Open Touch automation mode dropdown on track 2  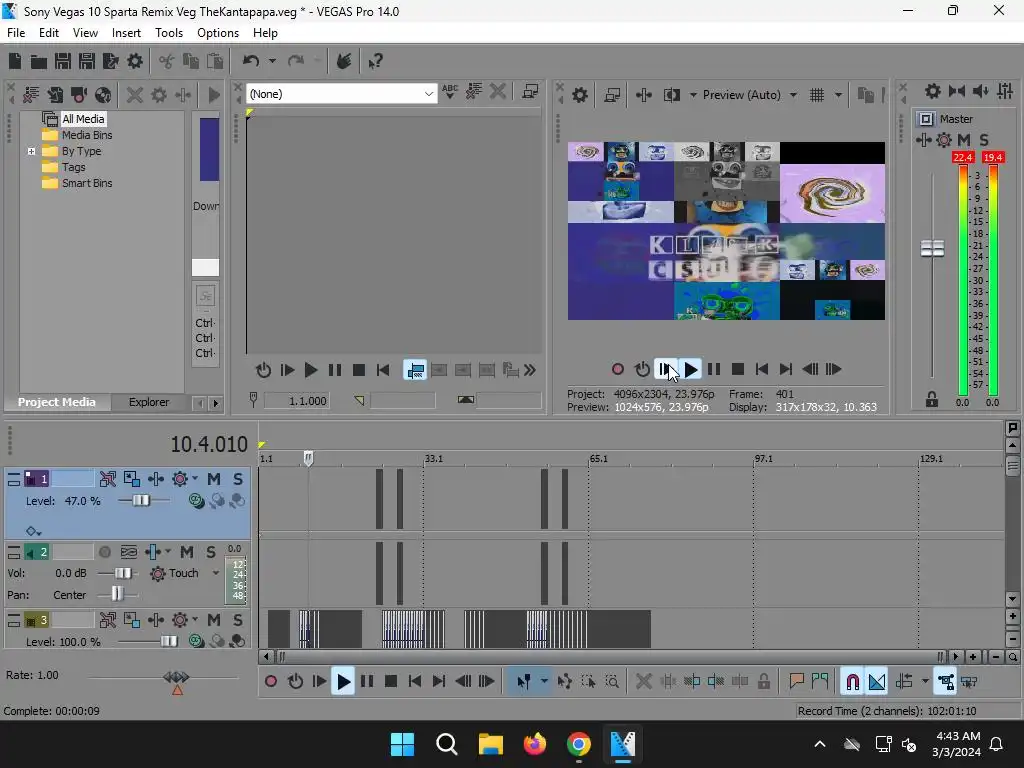(216, 573)
